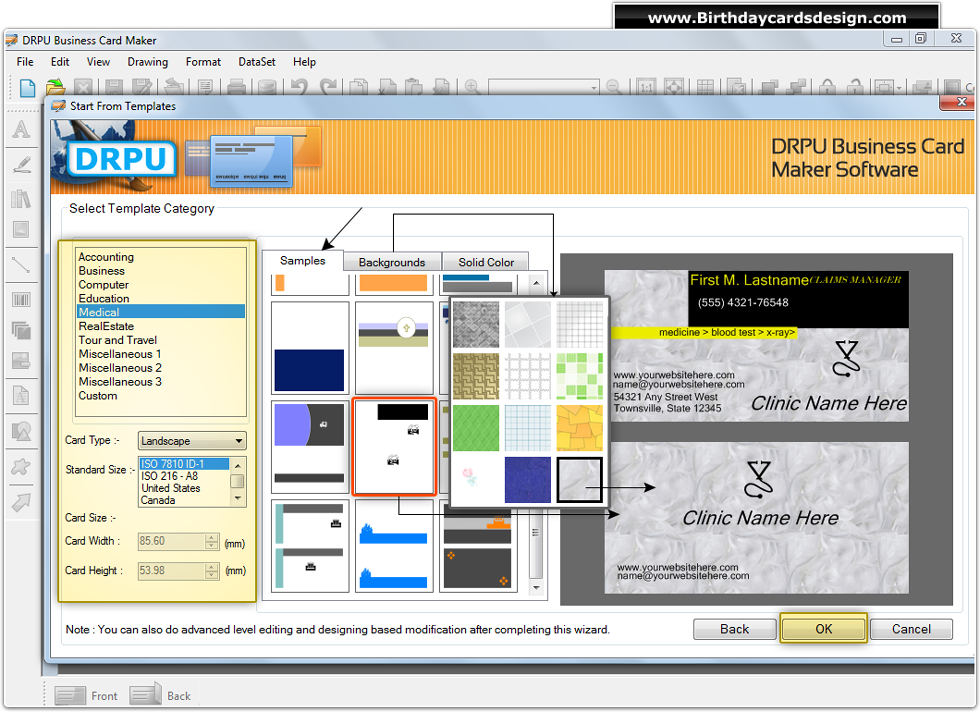Choose the green diamond background swatch

(x=476, y=428)
